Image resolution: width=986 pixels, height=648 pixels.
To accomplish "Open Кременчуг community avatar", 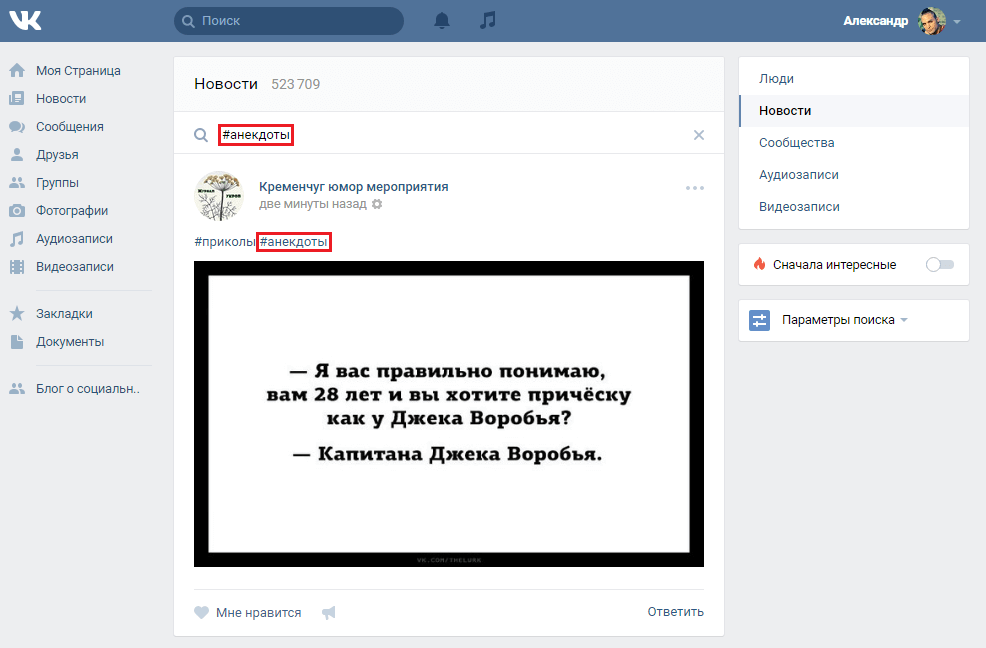I will pos(219,196).
